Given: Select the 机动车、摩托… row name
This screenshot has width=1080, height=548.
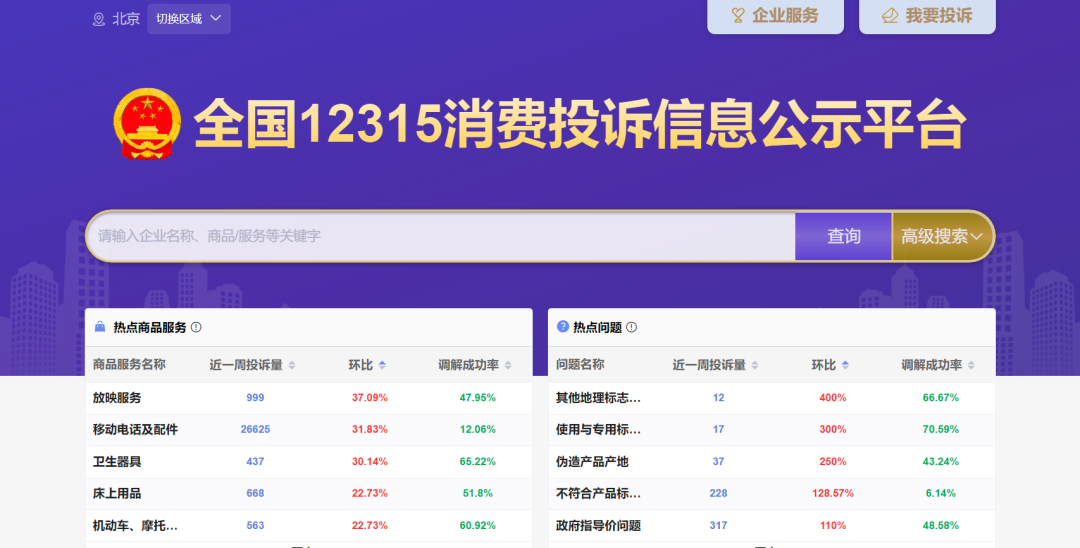Looking at the screenshot, I should click(x=135, y=526).
